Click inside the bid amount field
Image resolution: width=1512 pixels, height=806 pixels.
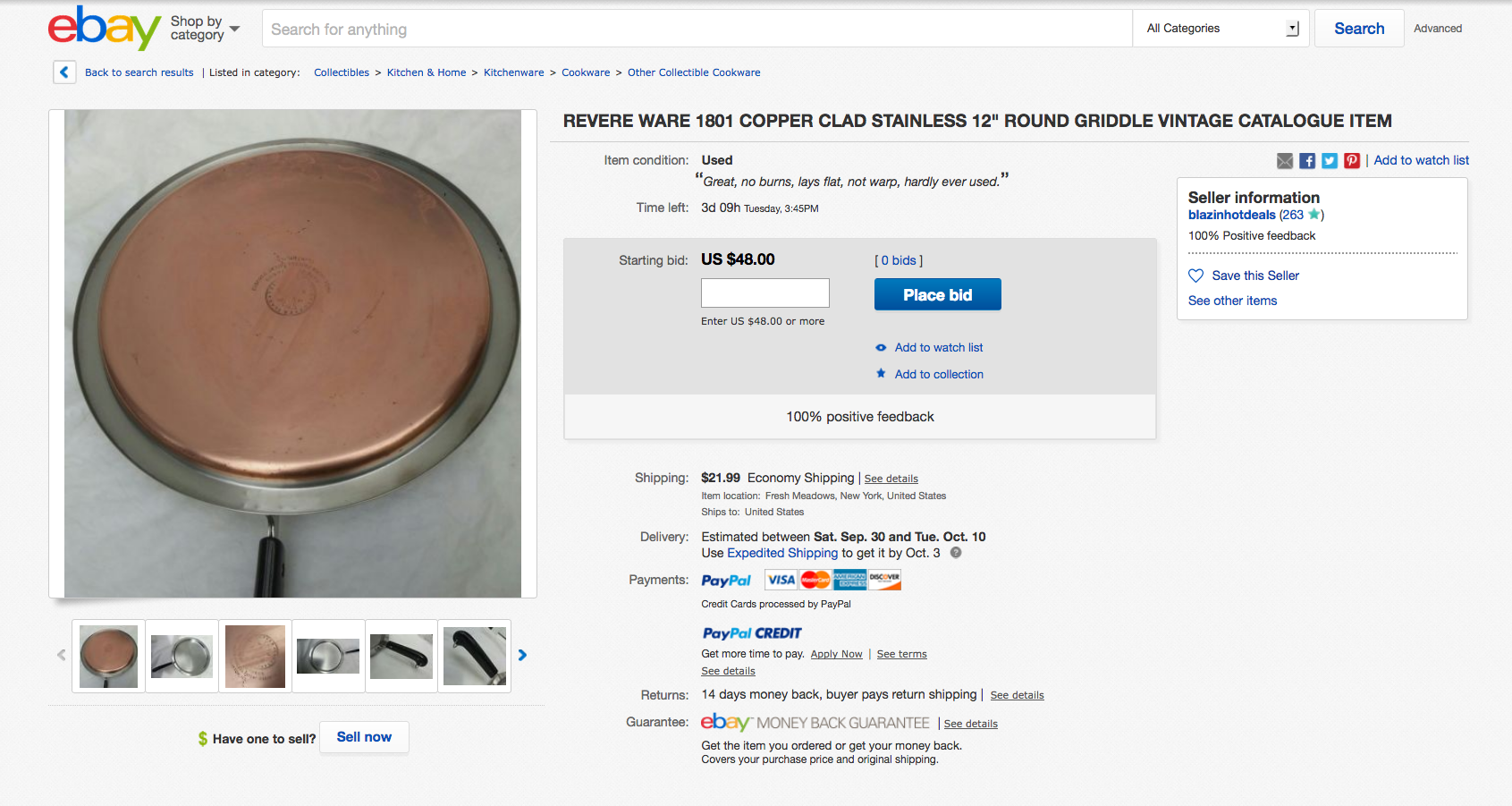[x=764, y=293]
